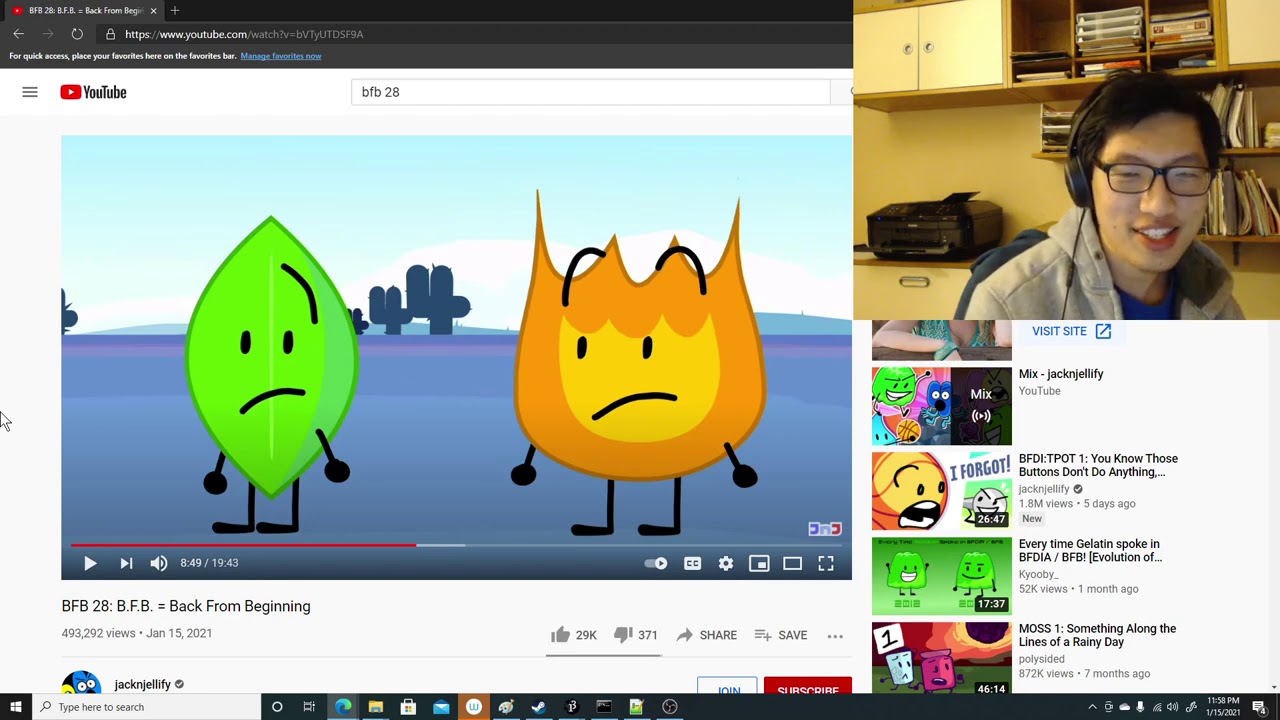Go back in the browser

tap(18, 34)
